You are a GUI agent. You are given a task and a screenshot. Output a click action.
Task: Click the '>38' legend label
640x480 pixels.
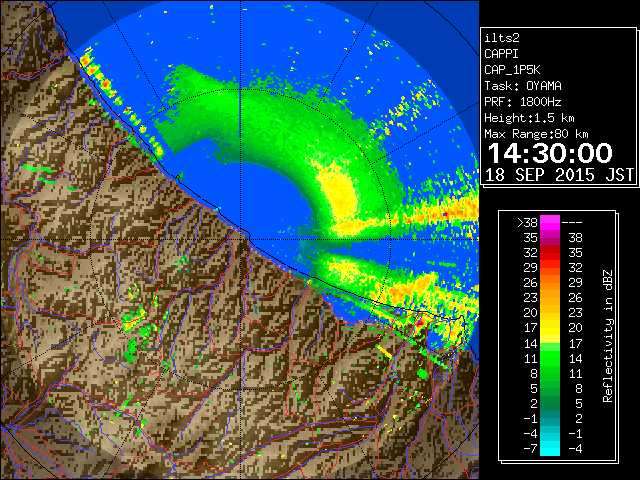(527, 223)
